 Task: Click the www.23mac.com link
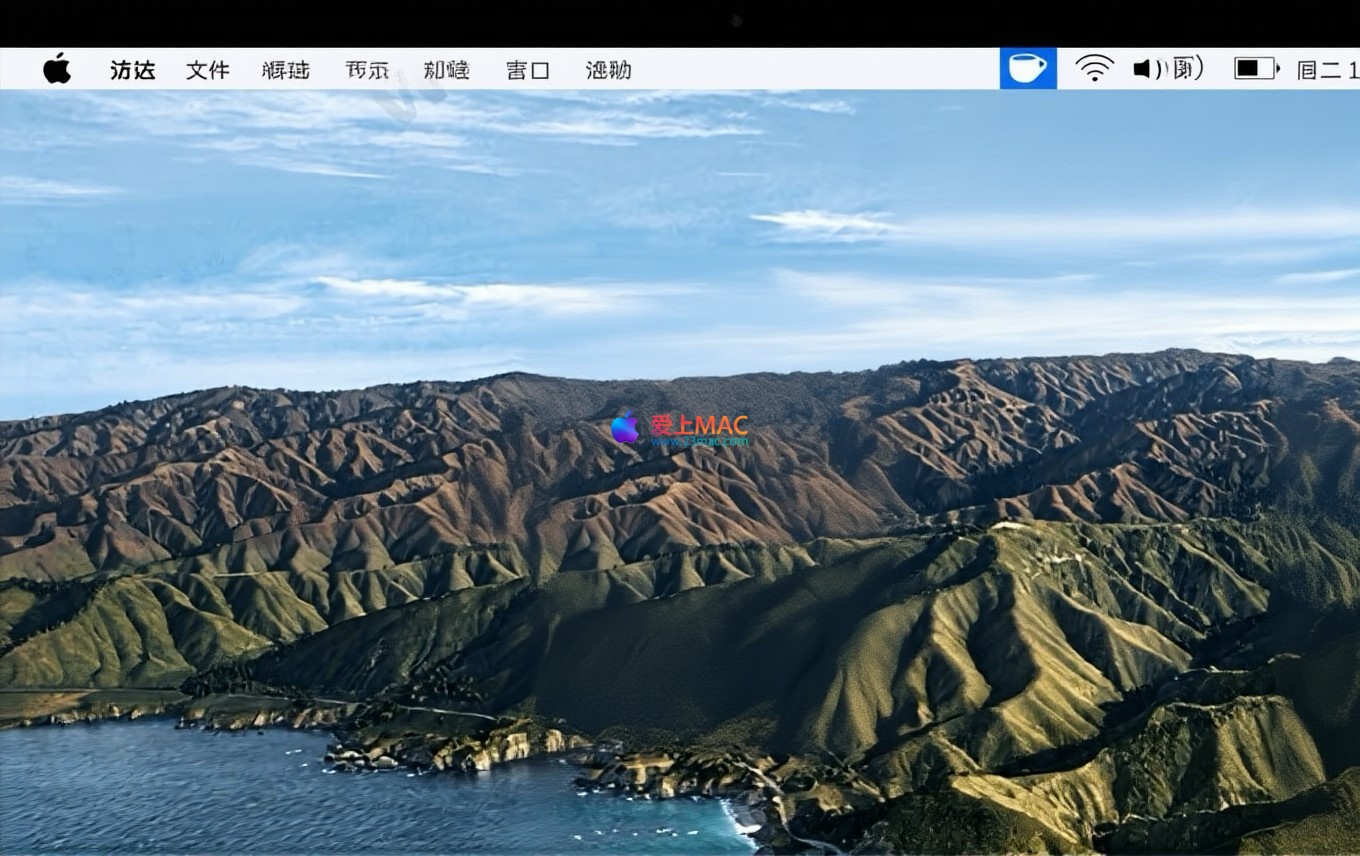click(x=699, y=441)
